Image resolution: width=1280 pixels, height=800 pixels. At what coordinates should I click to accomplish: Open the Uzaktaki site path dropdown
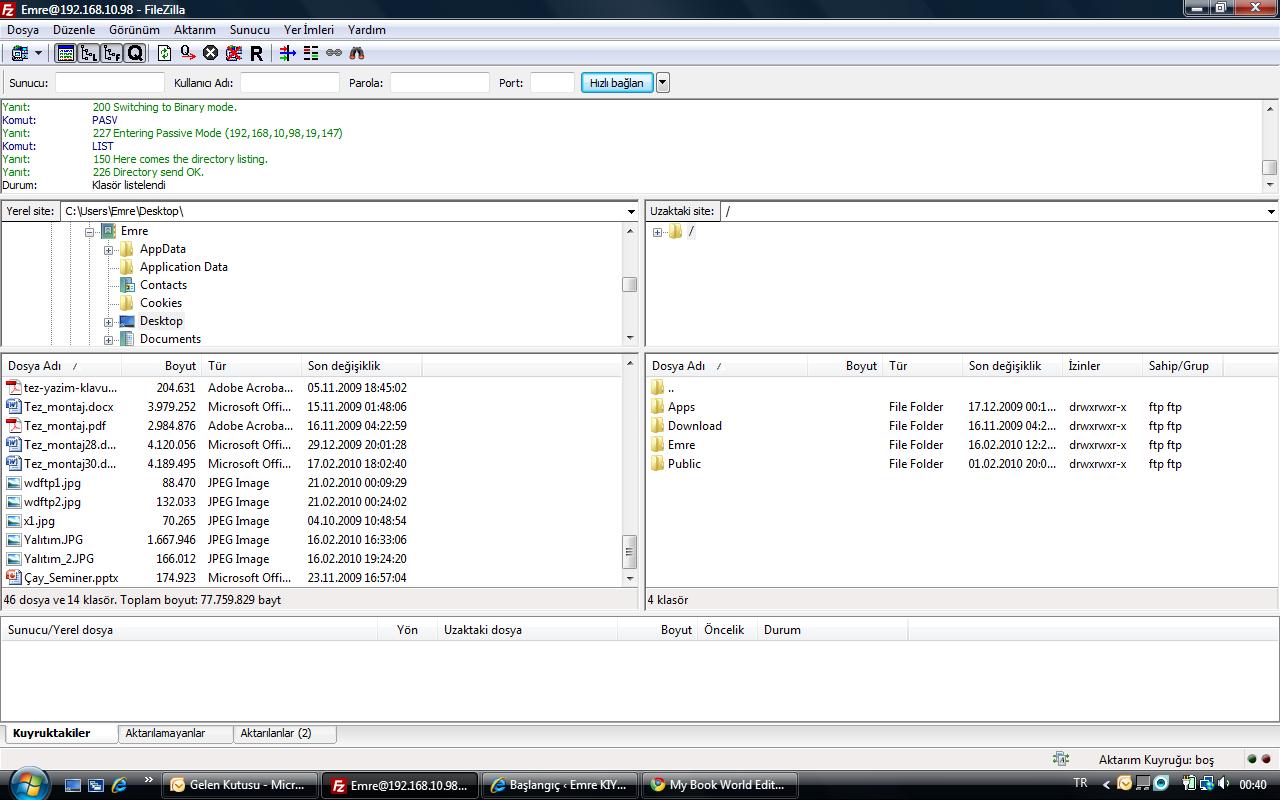coord(1271,211)
